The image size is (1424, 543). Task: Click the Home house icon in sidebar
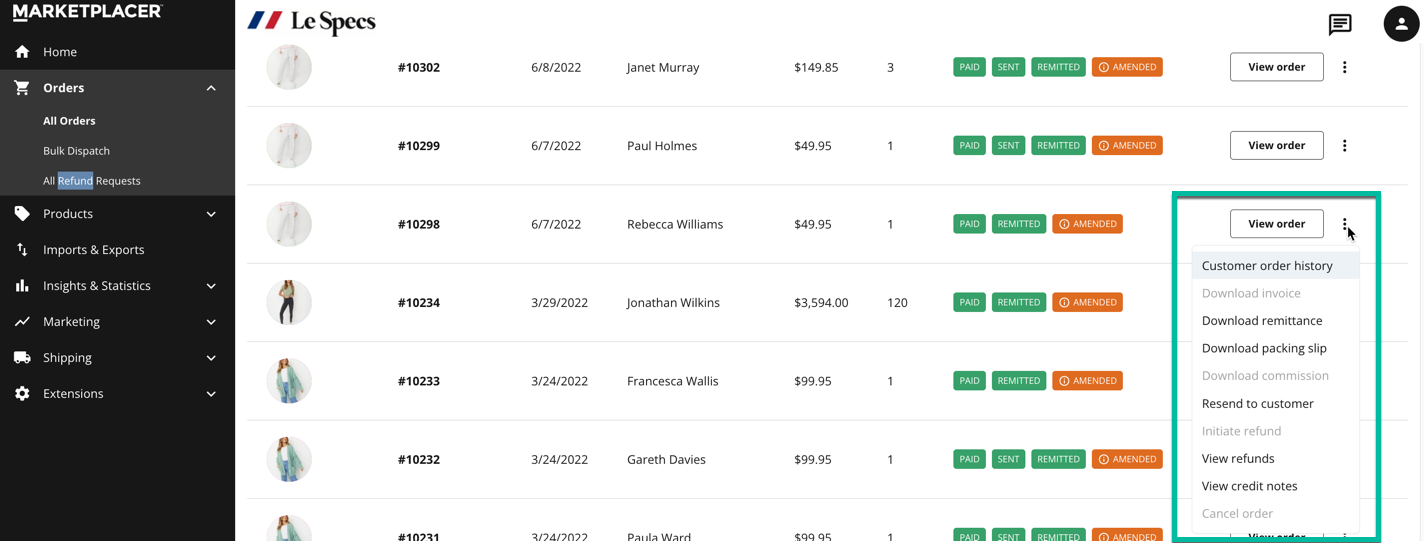(22, 52)
